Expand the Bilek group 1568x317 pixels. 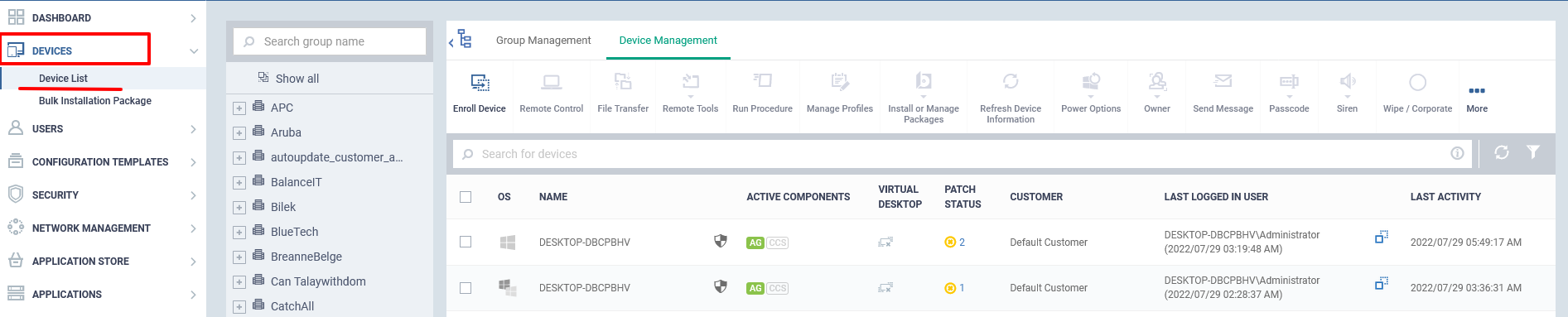[239, 208]
